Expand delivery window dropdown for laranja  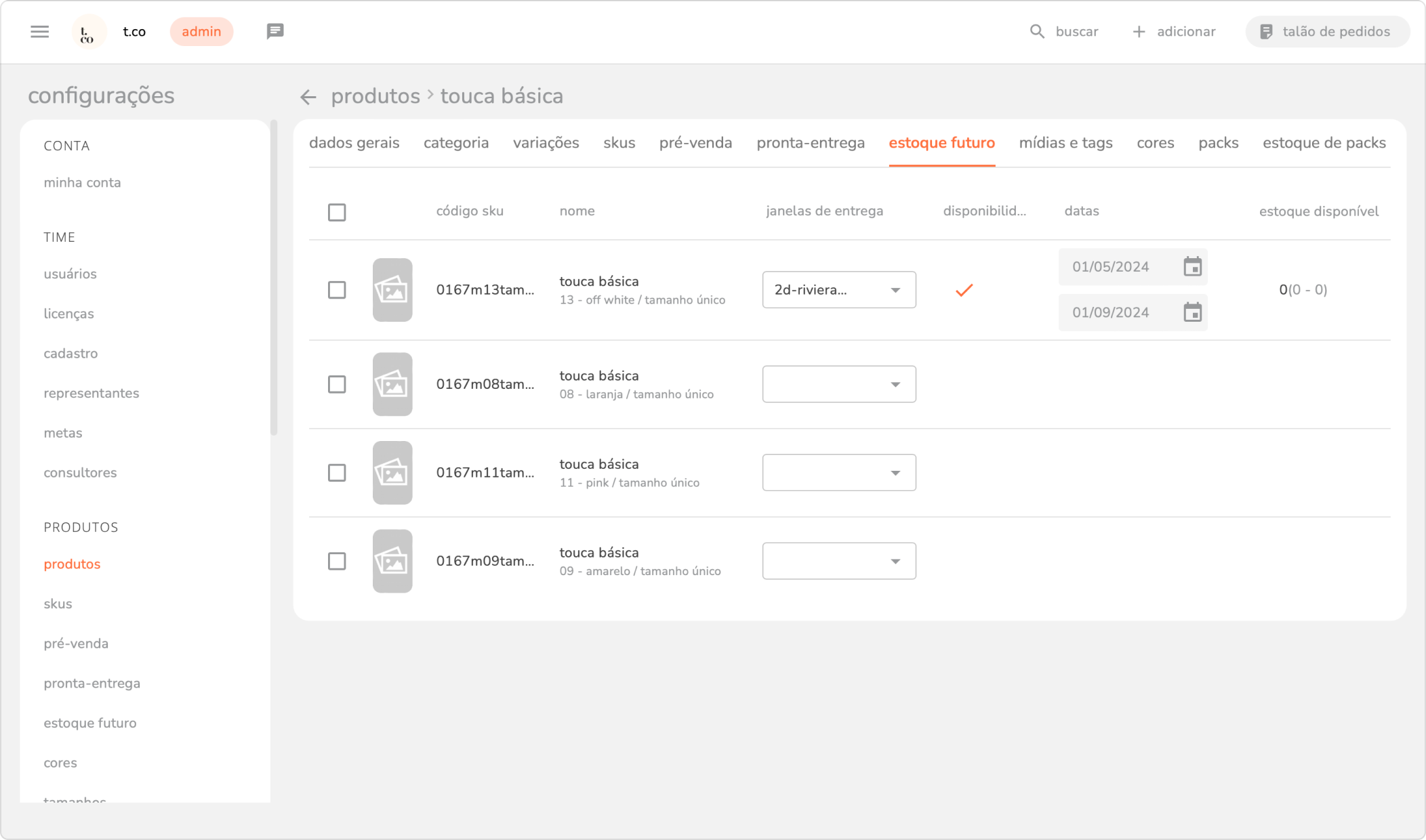pos(838,384)
